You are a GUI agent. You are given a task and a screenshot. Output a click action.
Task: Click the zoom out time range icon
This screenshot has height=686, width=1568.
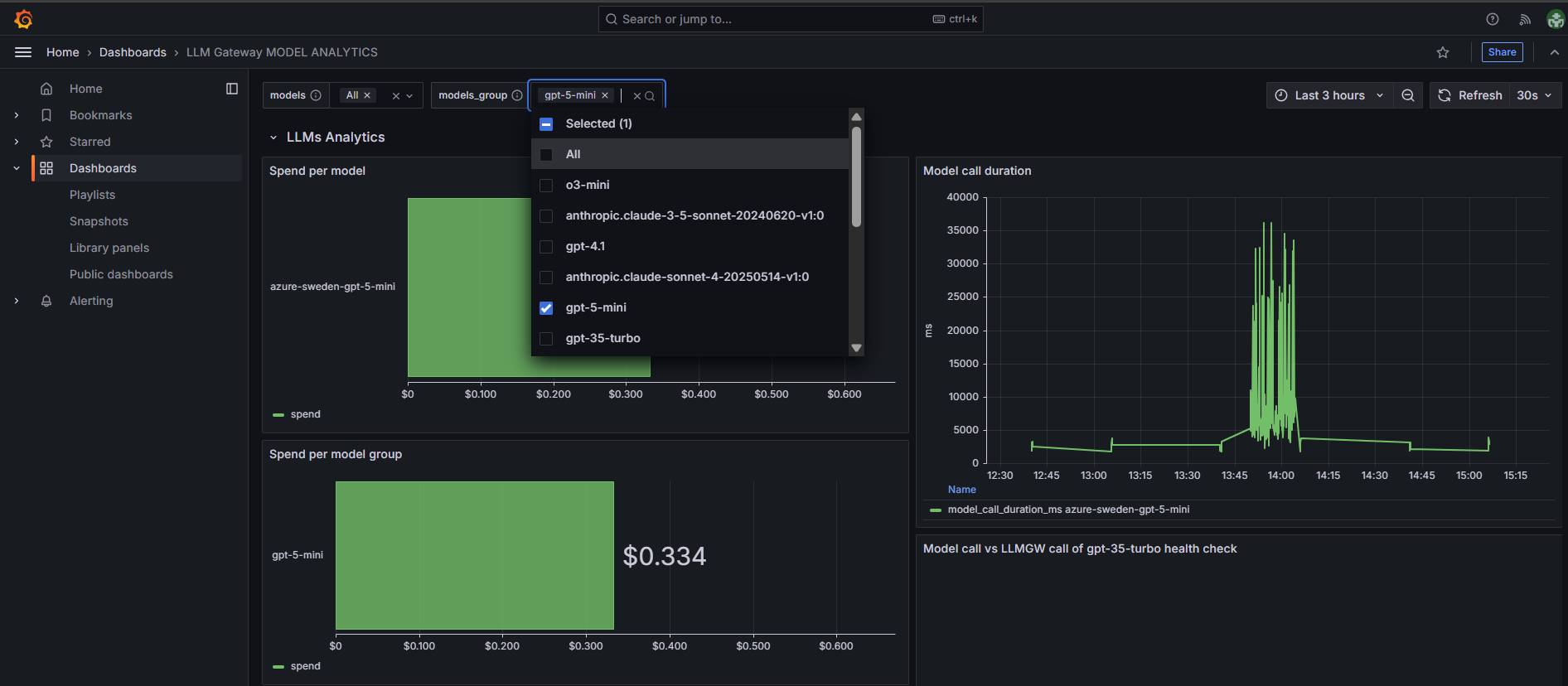(1408, 95)
